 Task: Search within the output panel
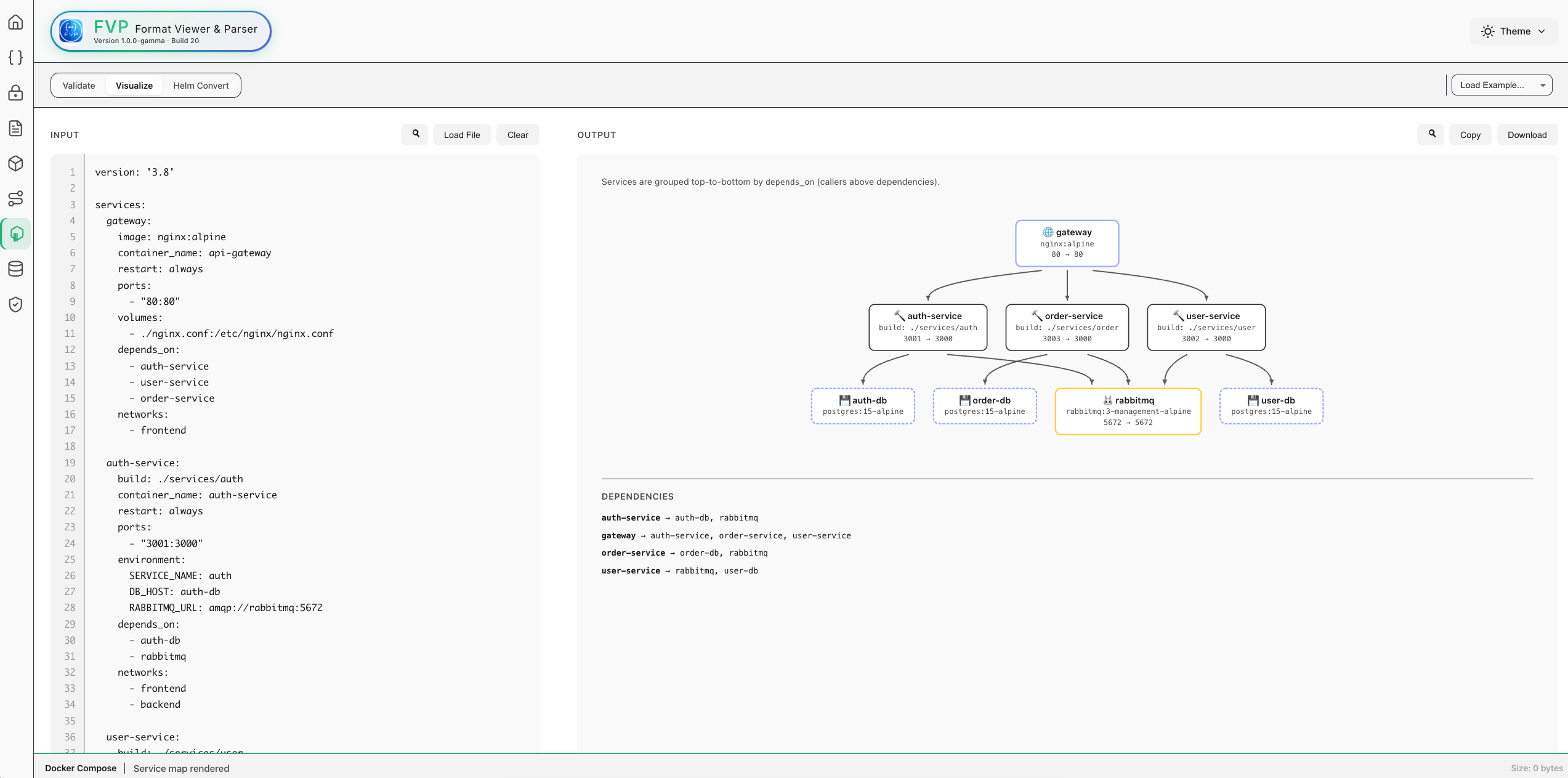tap(1432, 134)
